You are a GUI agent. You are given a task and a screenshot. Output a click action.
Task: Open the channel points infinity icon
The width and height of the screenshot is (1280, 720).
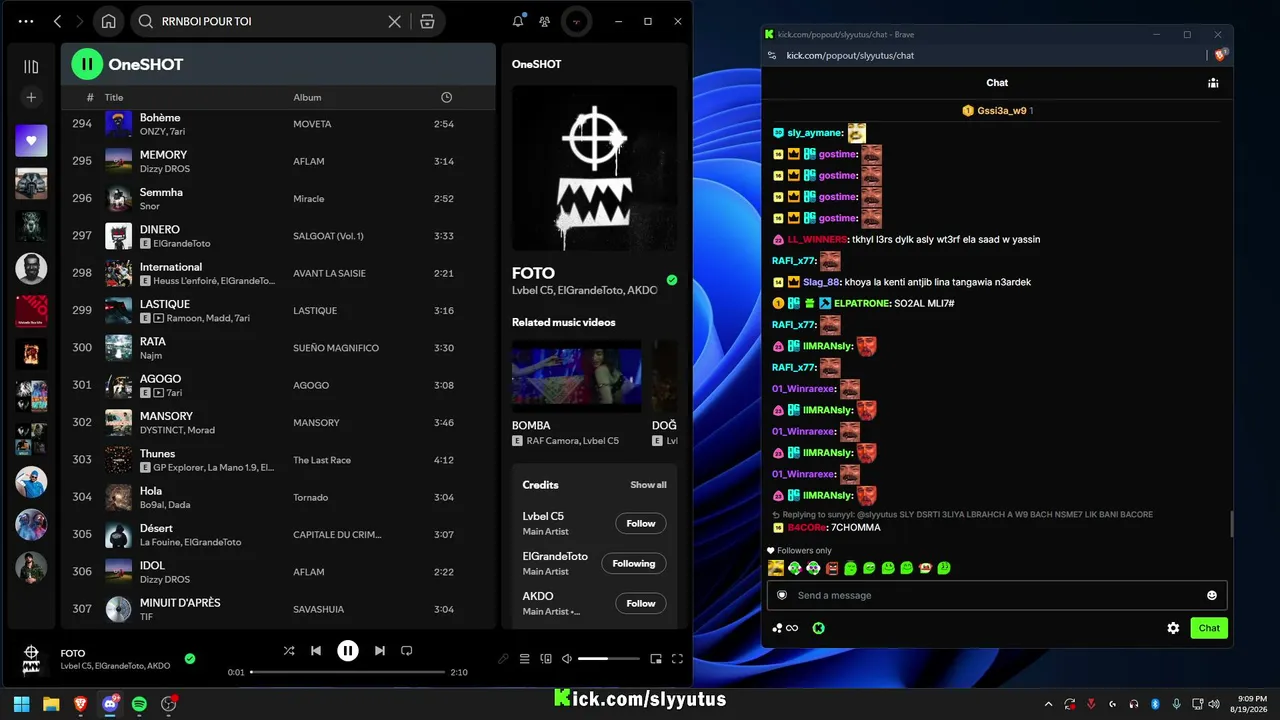pyautogui.click(x=786, y=628)
